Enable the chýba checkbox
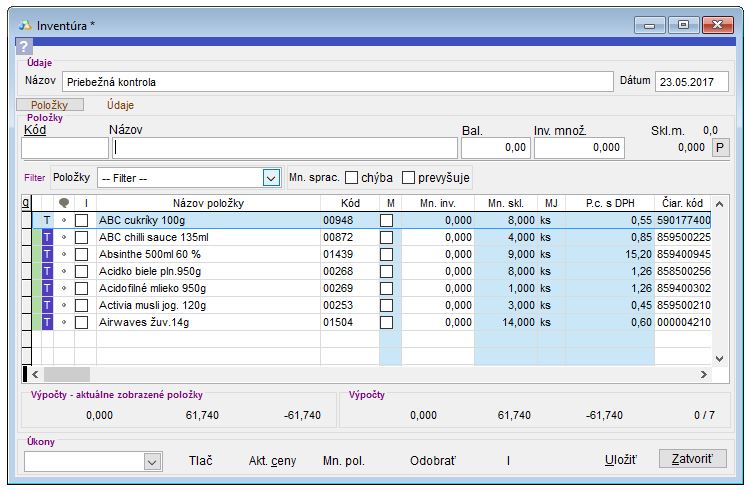This screenshot has height=490, width=751. pyautogui.click(x=352, y=178)
